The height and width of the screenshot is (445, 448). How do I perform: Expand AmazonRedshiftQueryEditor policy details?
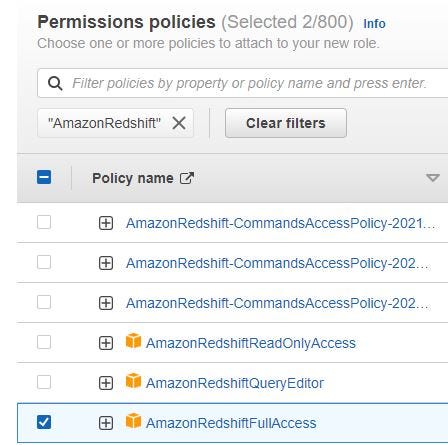pos(106,383)
